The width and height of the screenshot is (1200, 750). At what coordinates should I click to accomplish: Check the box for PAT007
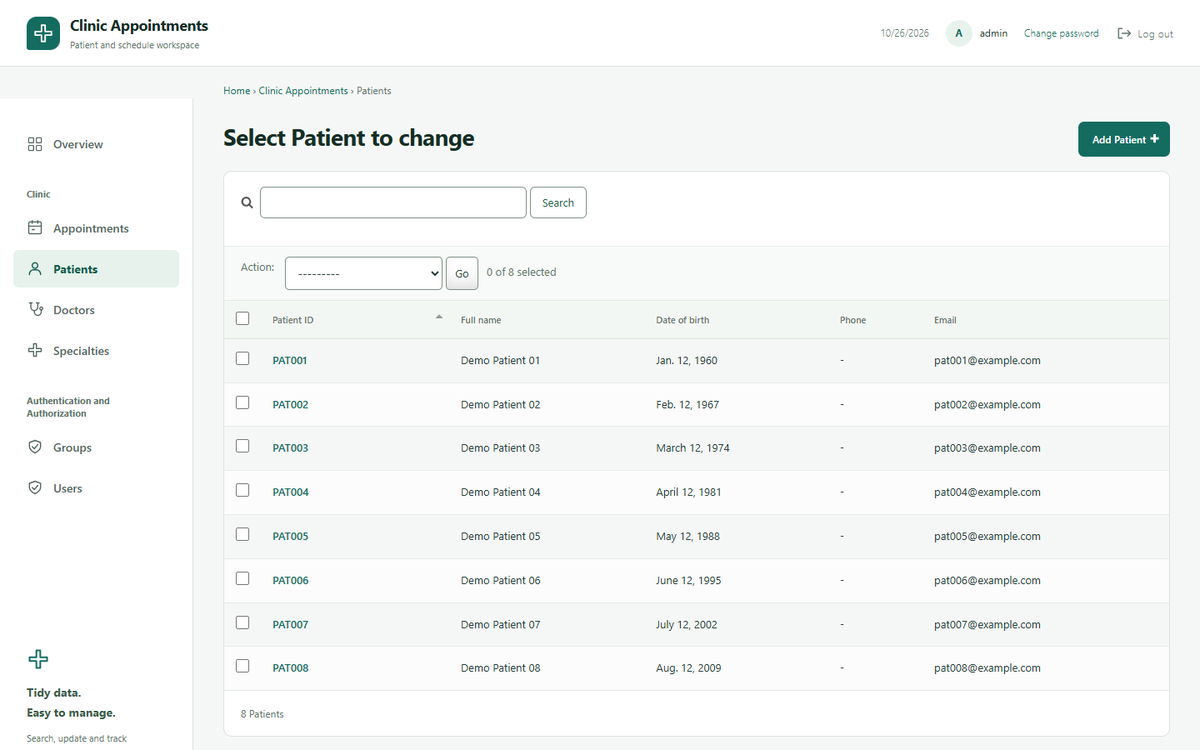click(x=242, y=622)
